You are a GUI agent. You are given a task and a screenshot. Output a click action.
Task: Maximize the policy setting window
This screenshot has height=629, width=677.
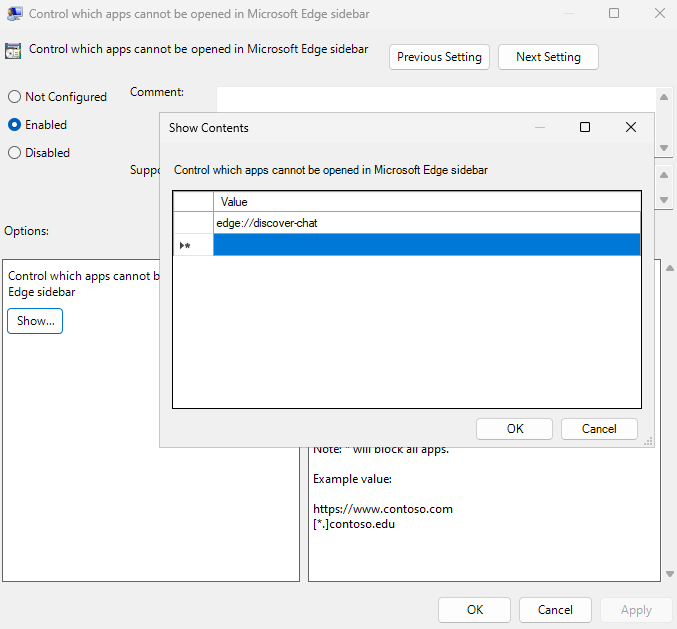coord(614,13)
